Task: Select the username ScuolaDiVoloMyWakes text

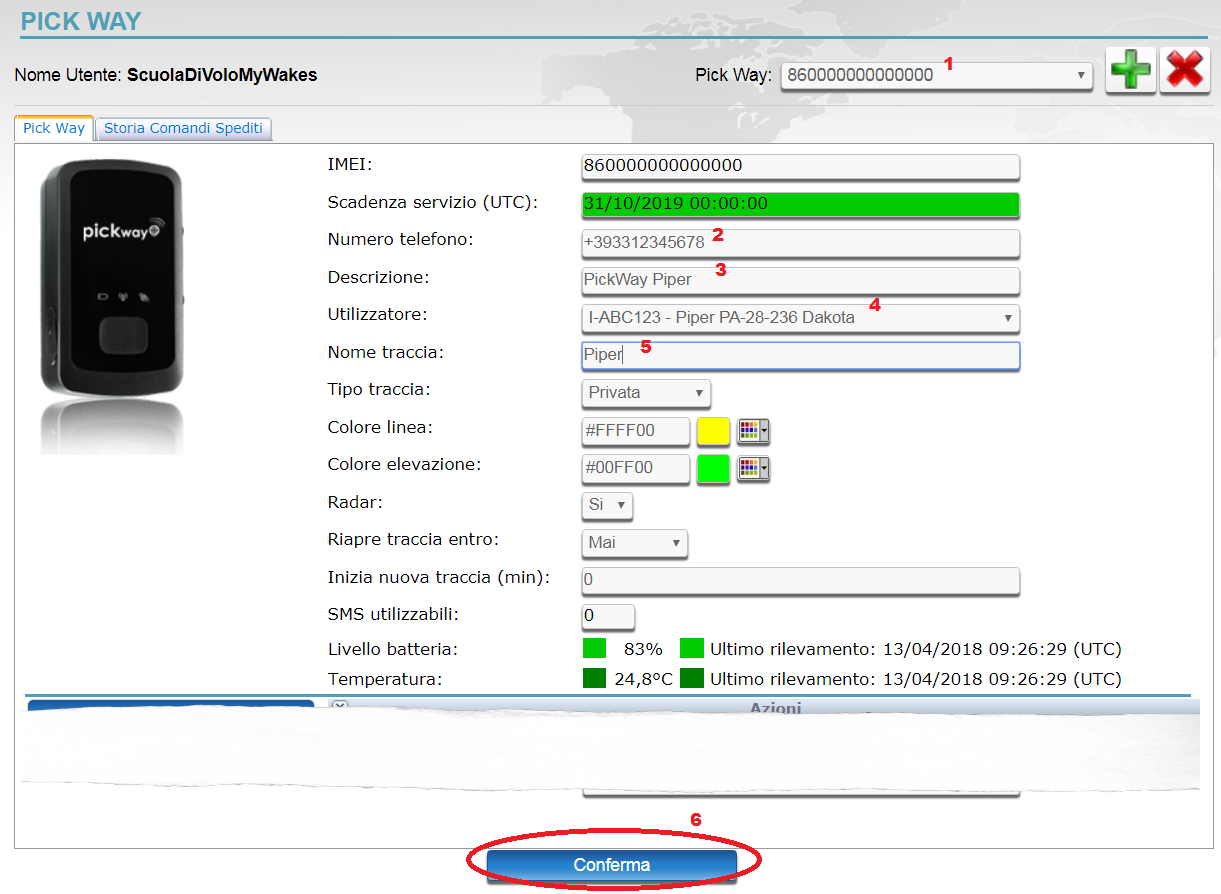Action: coord(222,75)
